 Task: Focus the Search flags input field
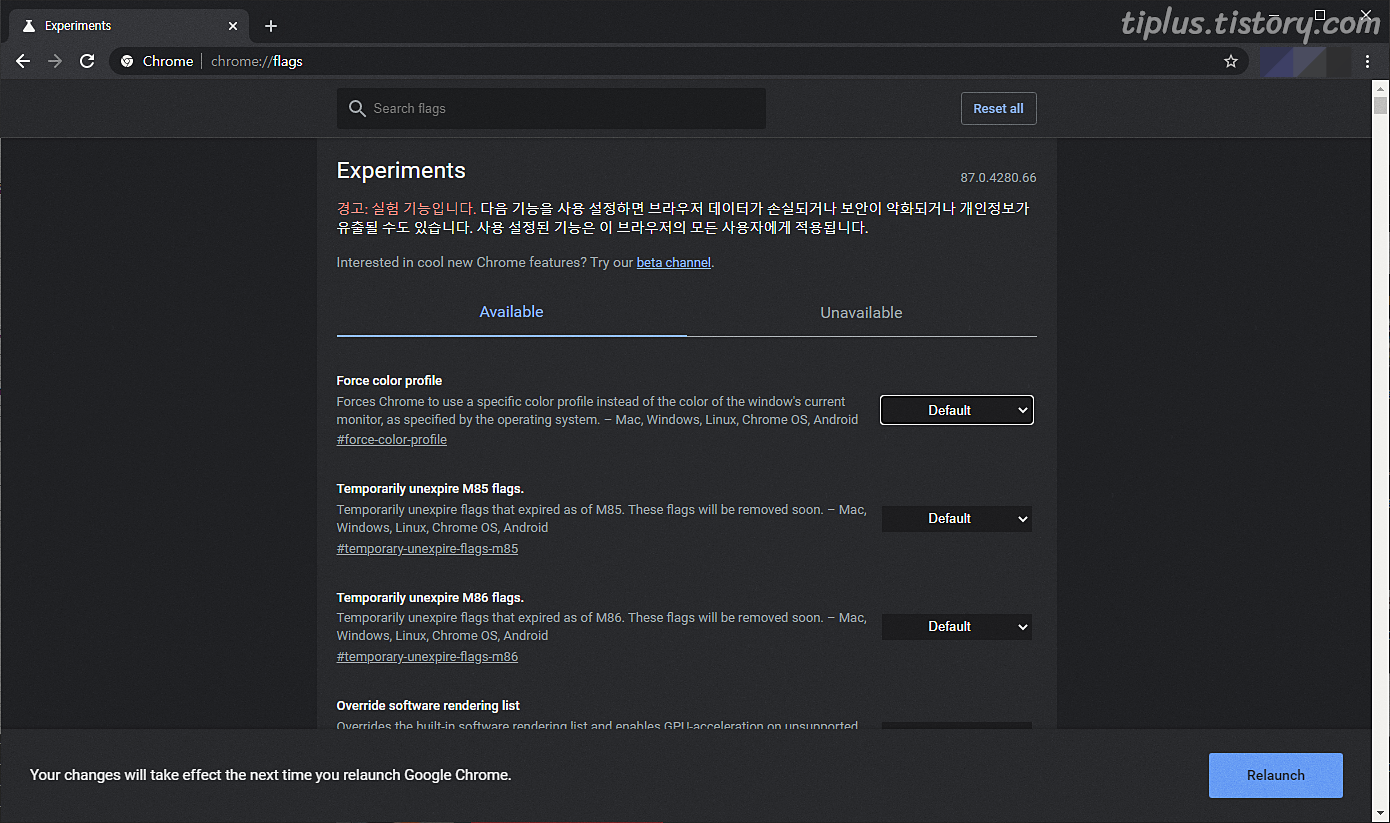[551, 108]
